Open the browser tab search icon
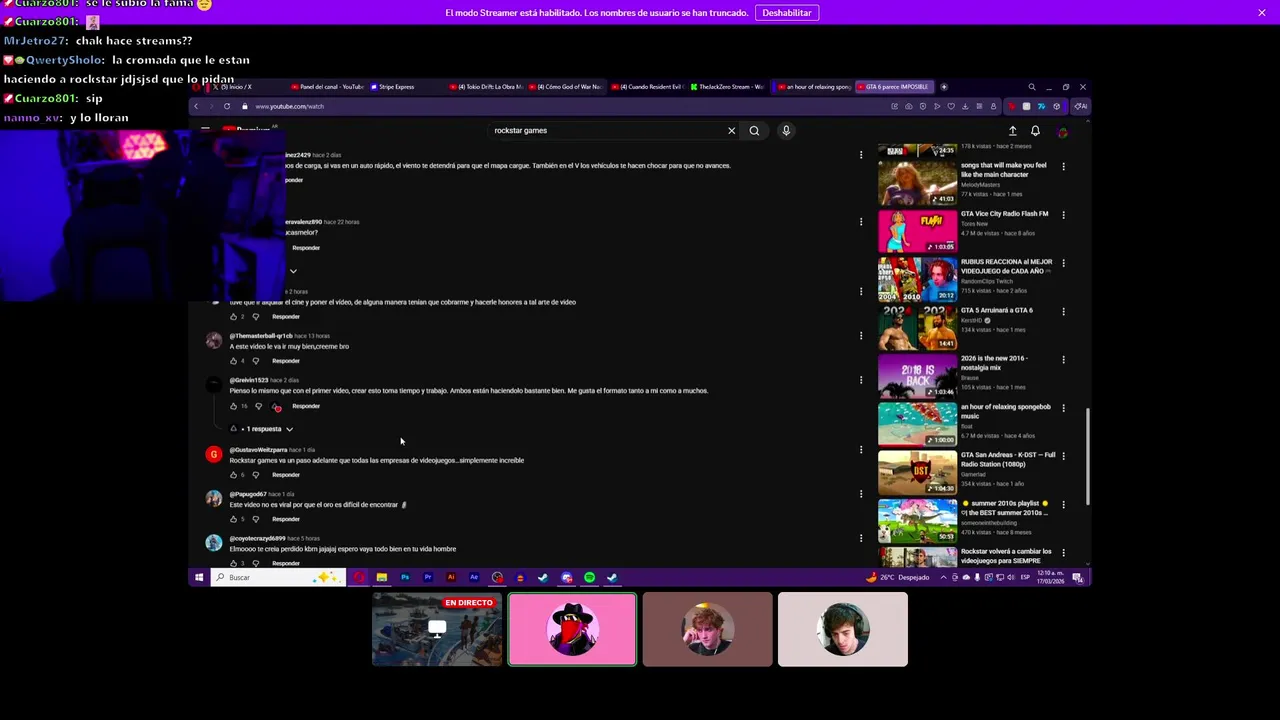The width and height of the screenshot is (1280, 720). (x=1032, y=87)
